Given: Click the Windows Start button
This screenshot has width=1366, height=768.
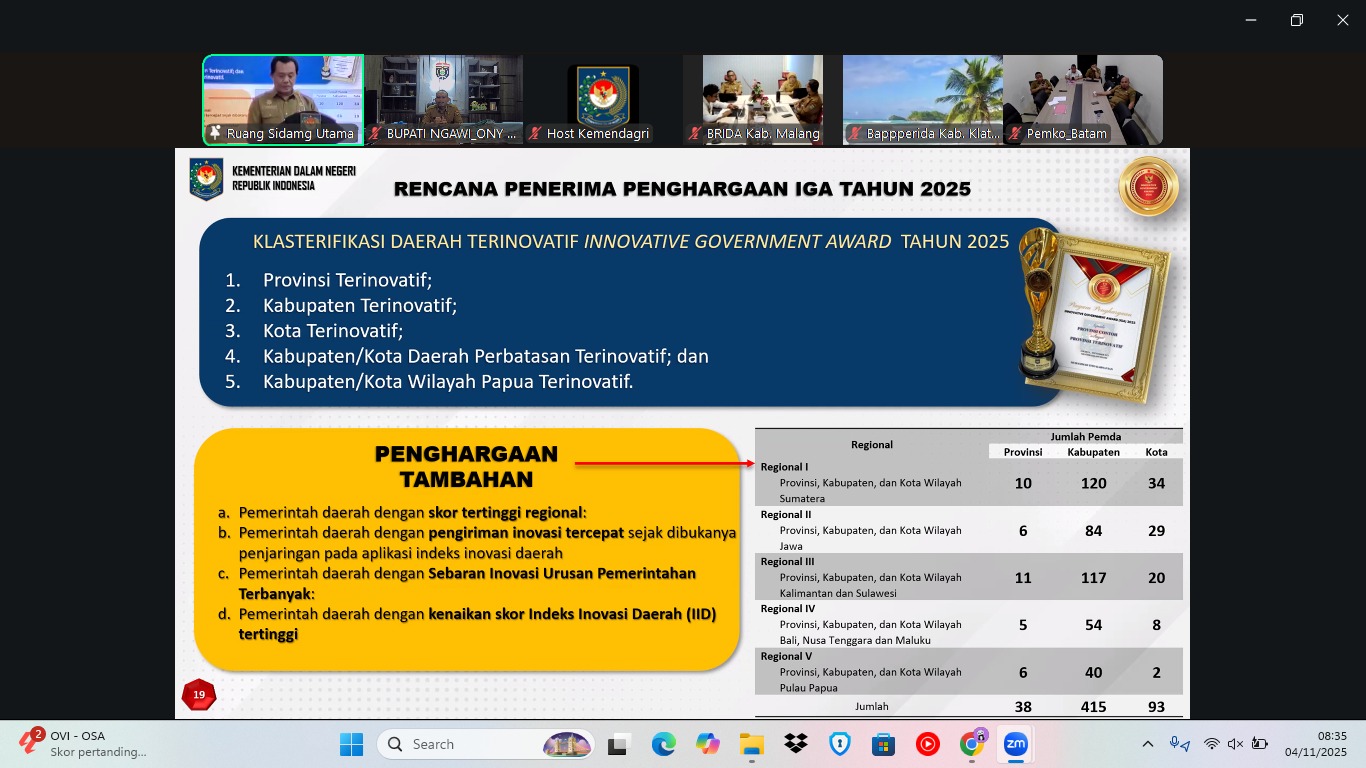Looking at the screenshot, I should (352, 744).
